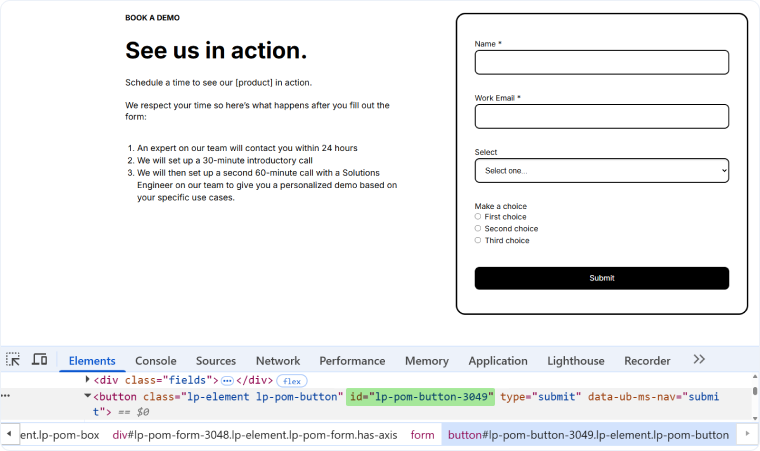Click the "See us in action." heading
Viewport: 760px width, 451px height.
pyautogui.click(x=216, y=50)
